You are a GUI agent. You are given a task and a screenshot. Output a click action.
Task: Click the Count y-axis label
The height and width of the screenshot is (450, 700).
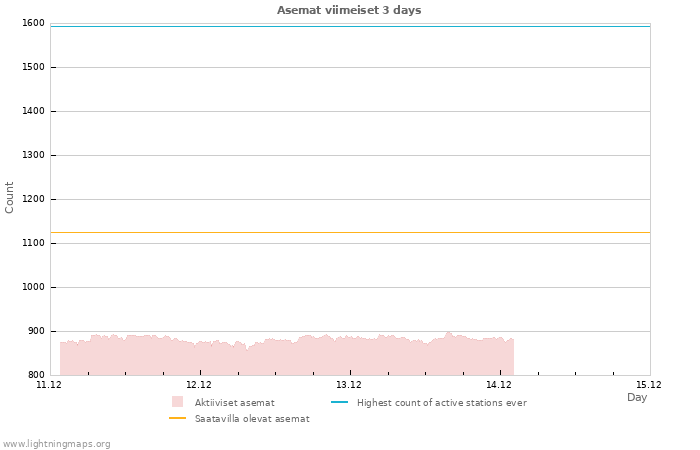coord(10,197)
